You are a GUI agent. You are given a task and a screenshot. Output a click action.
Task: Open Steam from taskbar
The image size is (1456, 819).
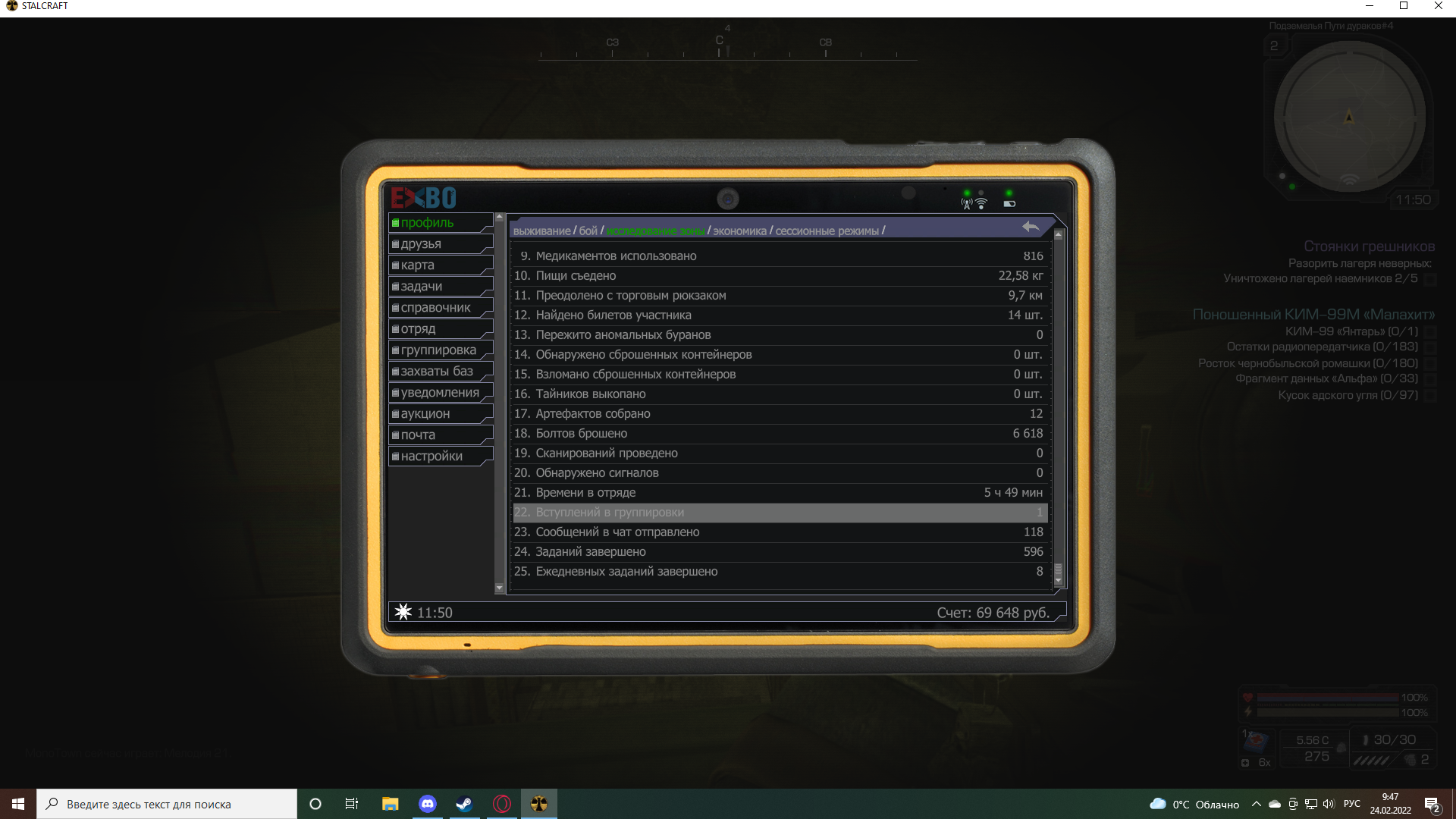[x=464, y=804]
